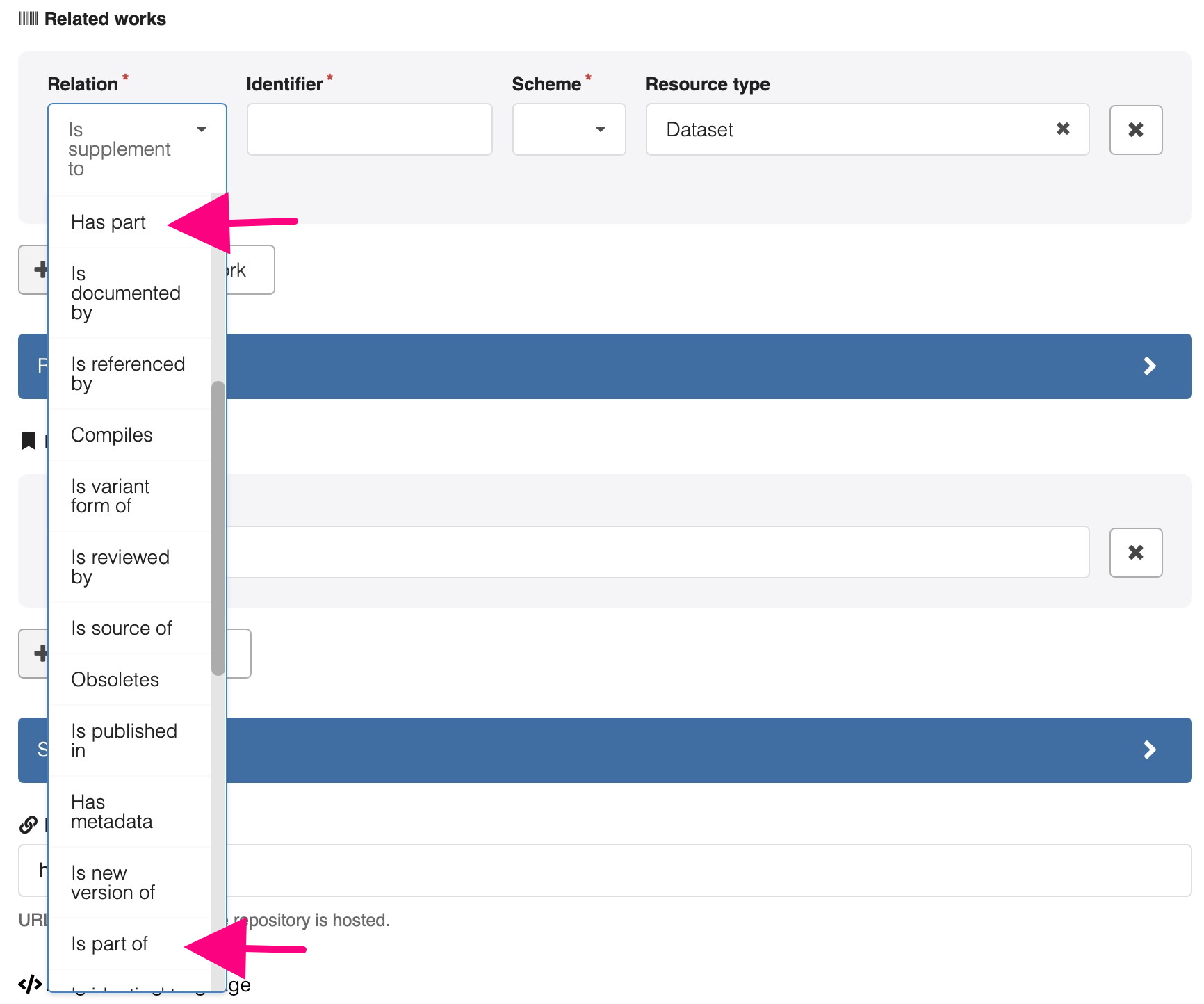Choose 'Is referenced by' relation

127,373
